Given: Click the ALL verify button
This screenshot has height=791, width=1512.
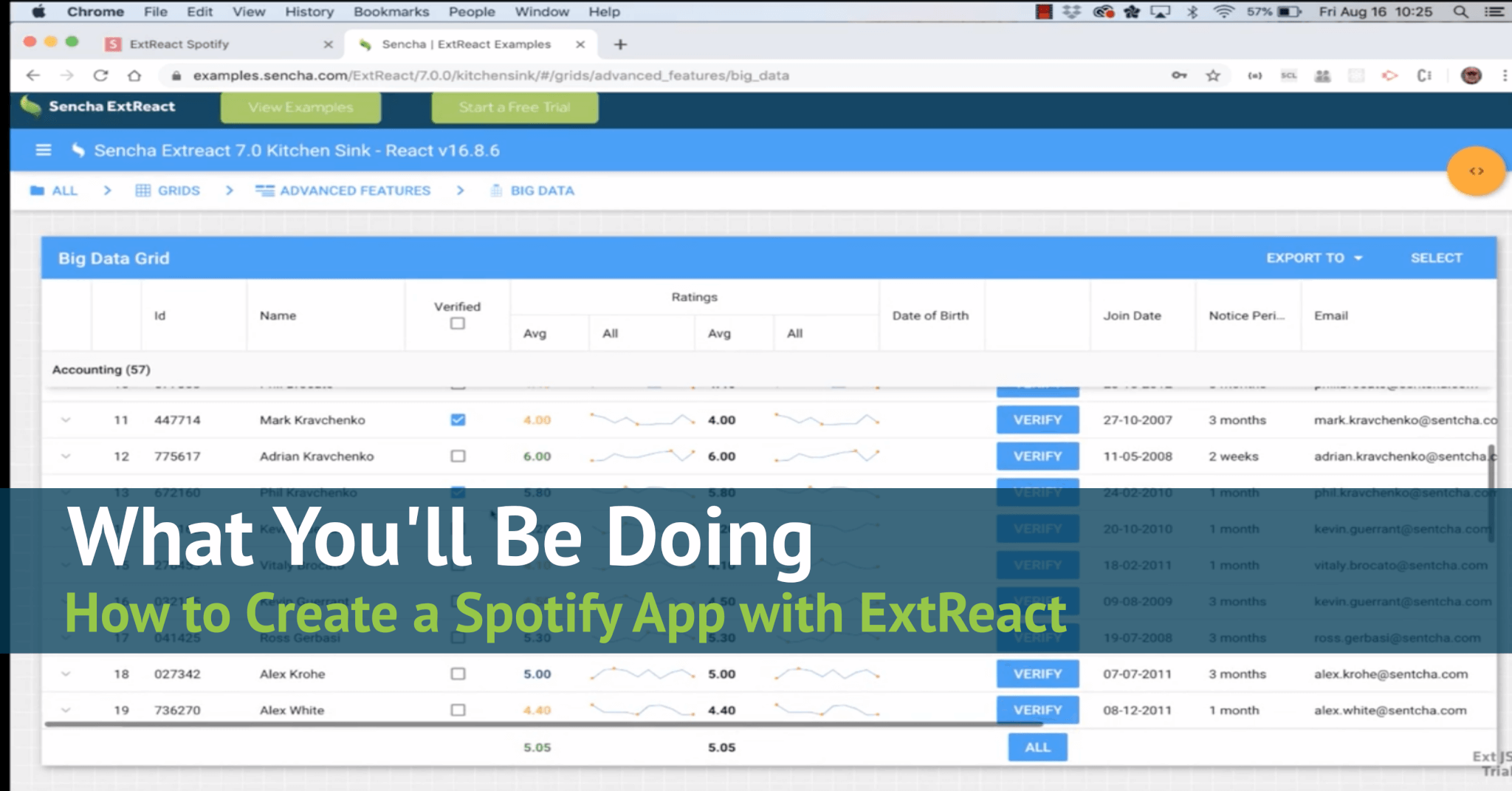Looking at the screenshot, I should click(1037, 747).
